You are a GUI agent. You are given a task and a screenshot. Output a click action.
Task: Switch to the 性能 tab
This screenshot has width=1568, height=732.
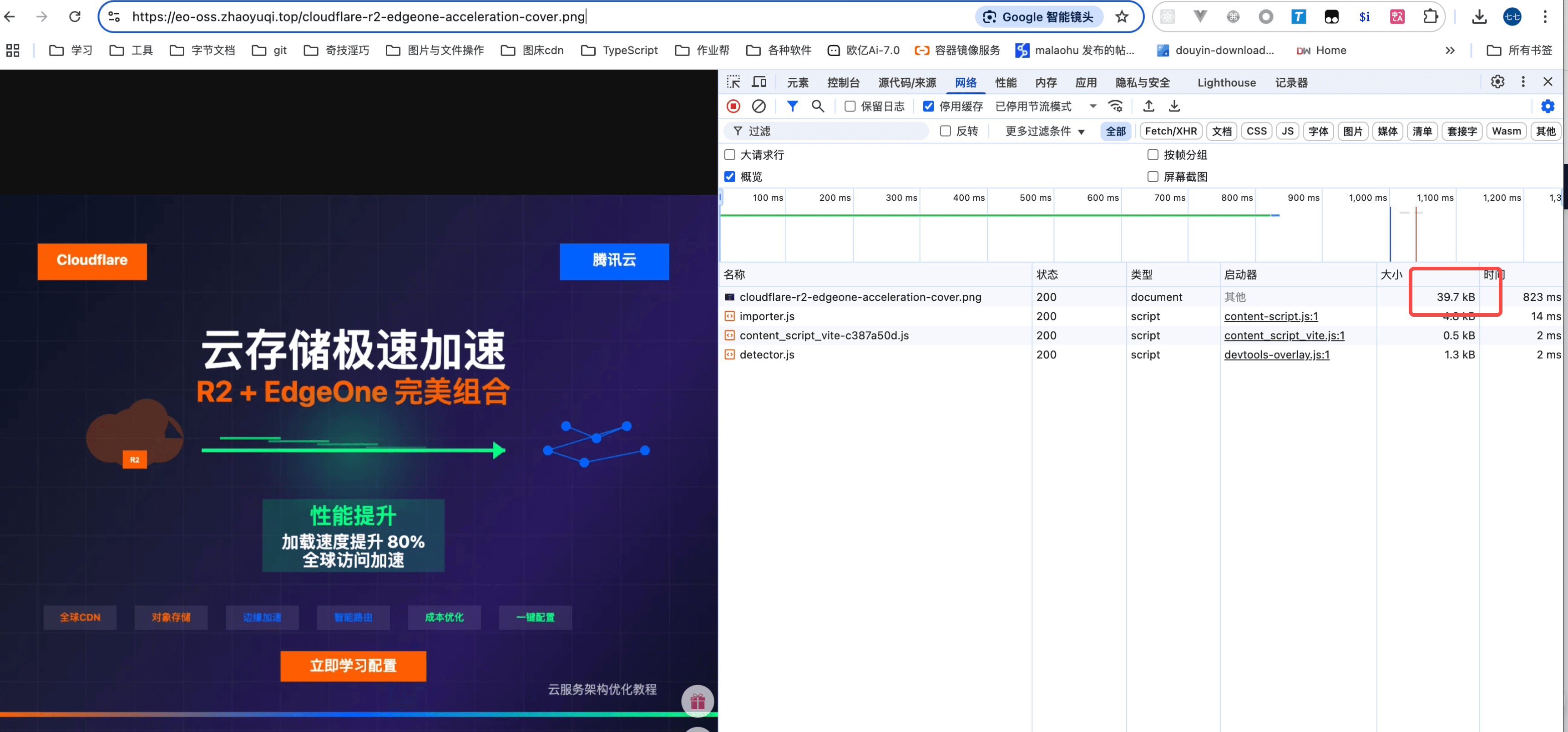tap(1006, 82)
